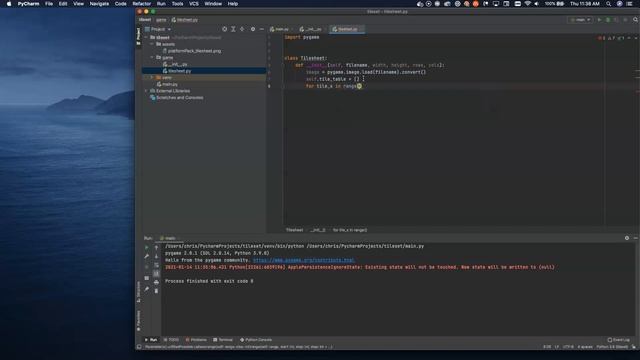
Task: Open macOS Spotlight search
Action: click(x=609, y=4)
